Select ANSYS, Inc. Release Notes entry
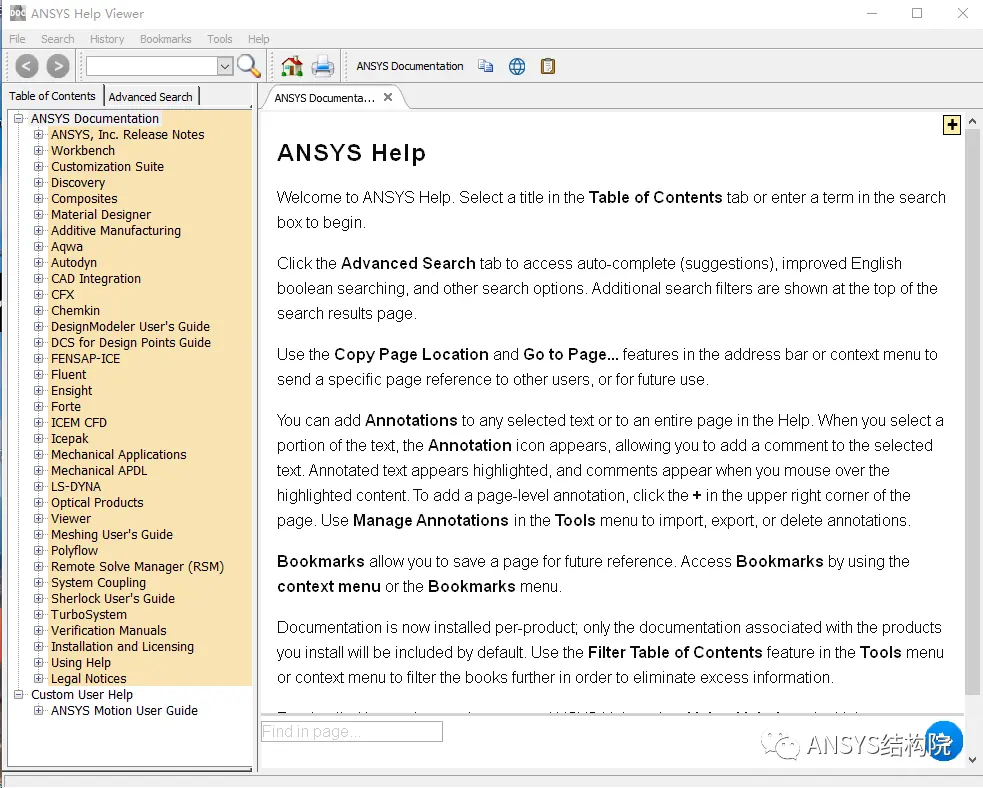983x788 pixels. (x=127, y=134)
